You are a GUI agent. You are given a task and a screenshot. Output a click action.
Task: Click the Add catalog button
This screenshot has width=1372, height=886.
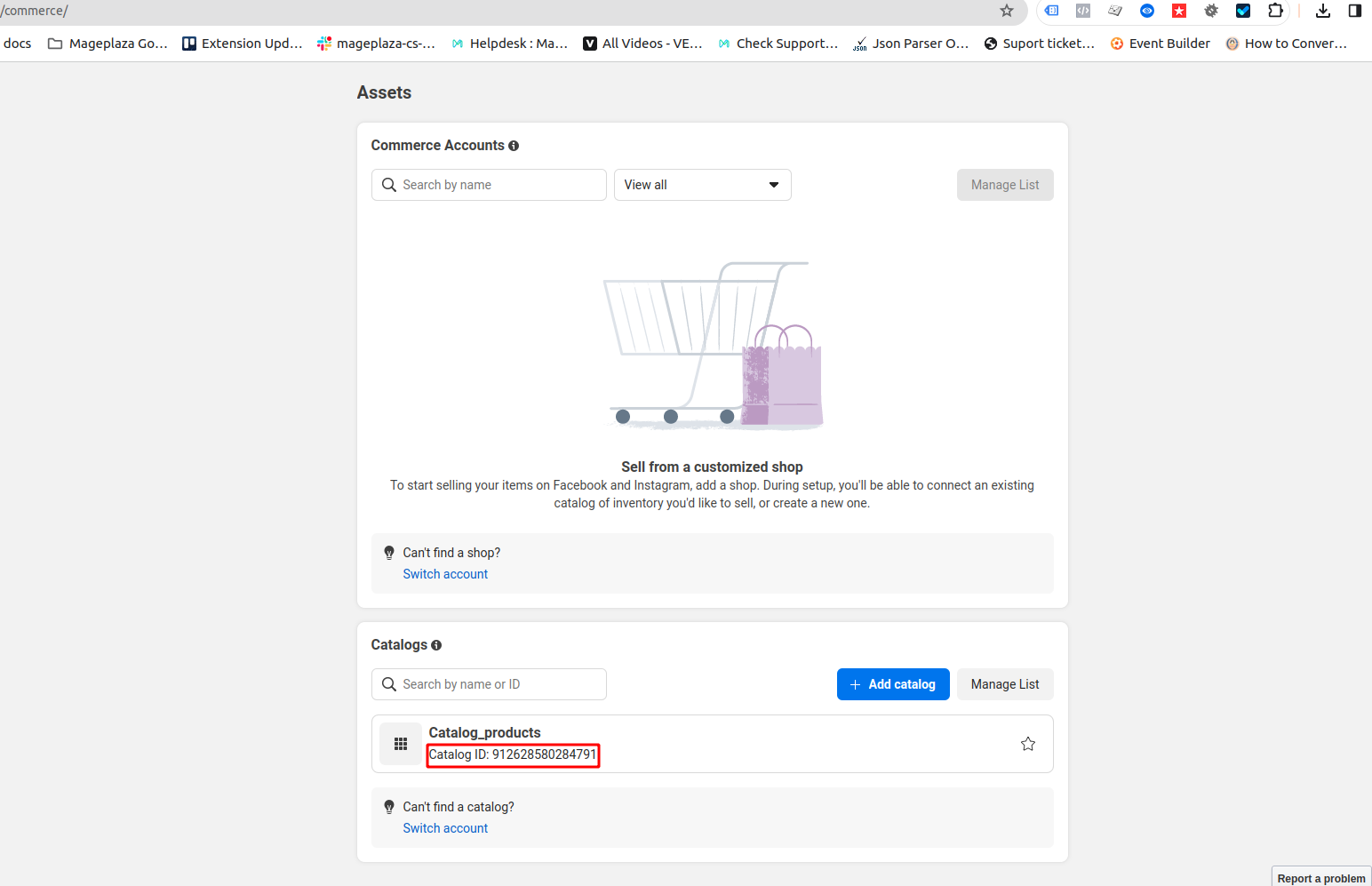click(x=892, y=684)
